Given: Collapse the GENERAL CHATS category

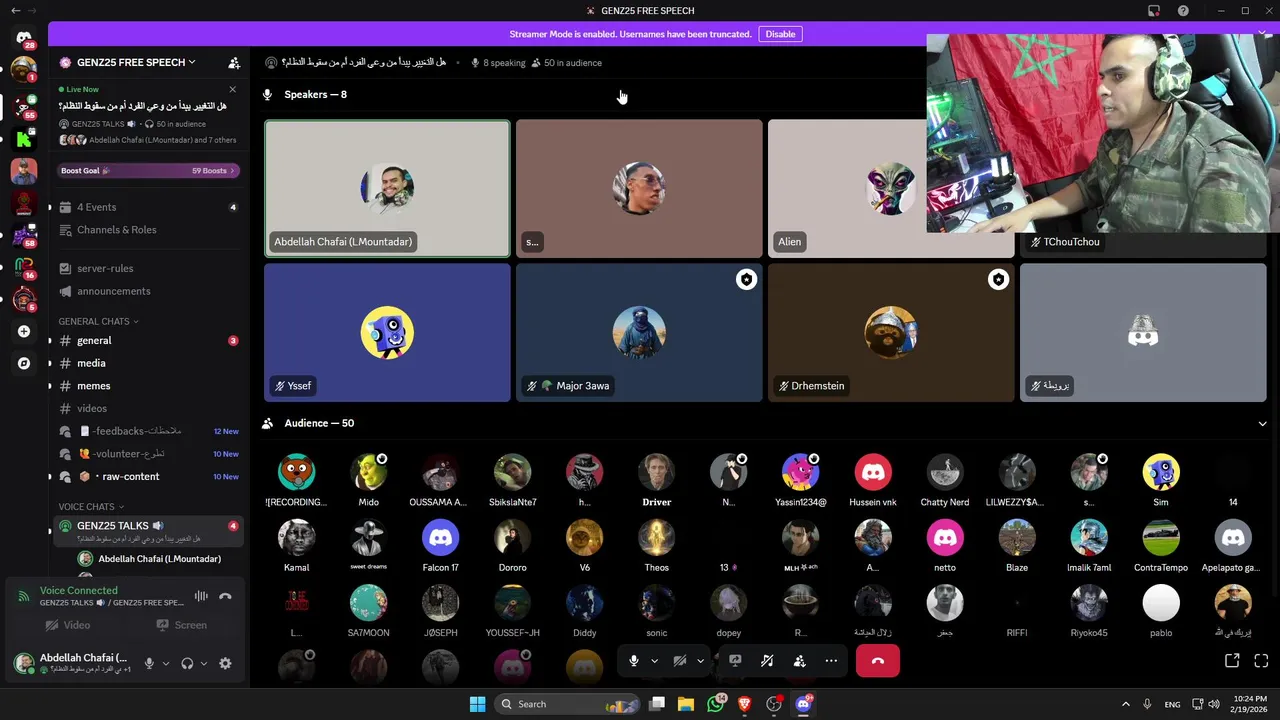Looking at the screenshot, I should click(98, 321).
